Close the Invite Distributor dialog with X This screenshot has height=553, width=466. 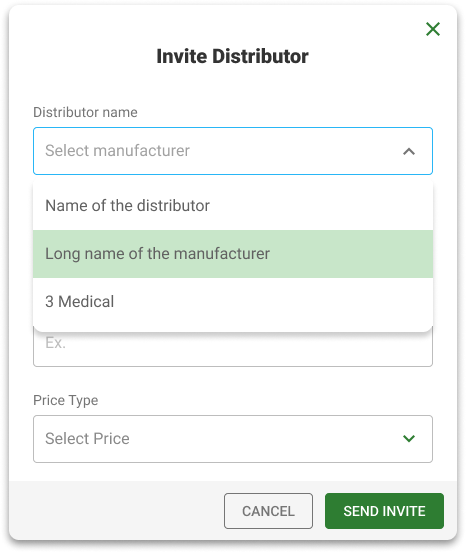point(432,29)
